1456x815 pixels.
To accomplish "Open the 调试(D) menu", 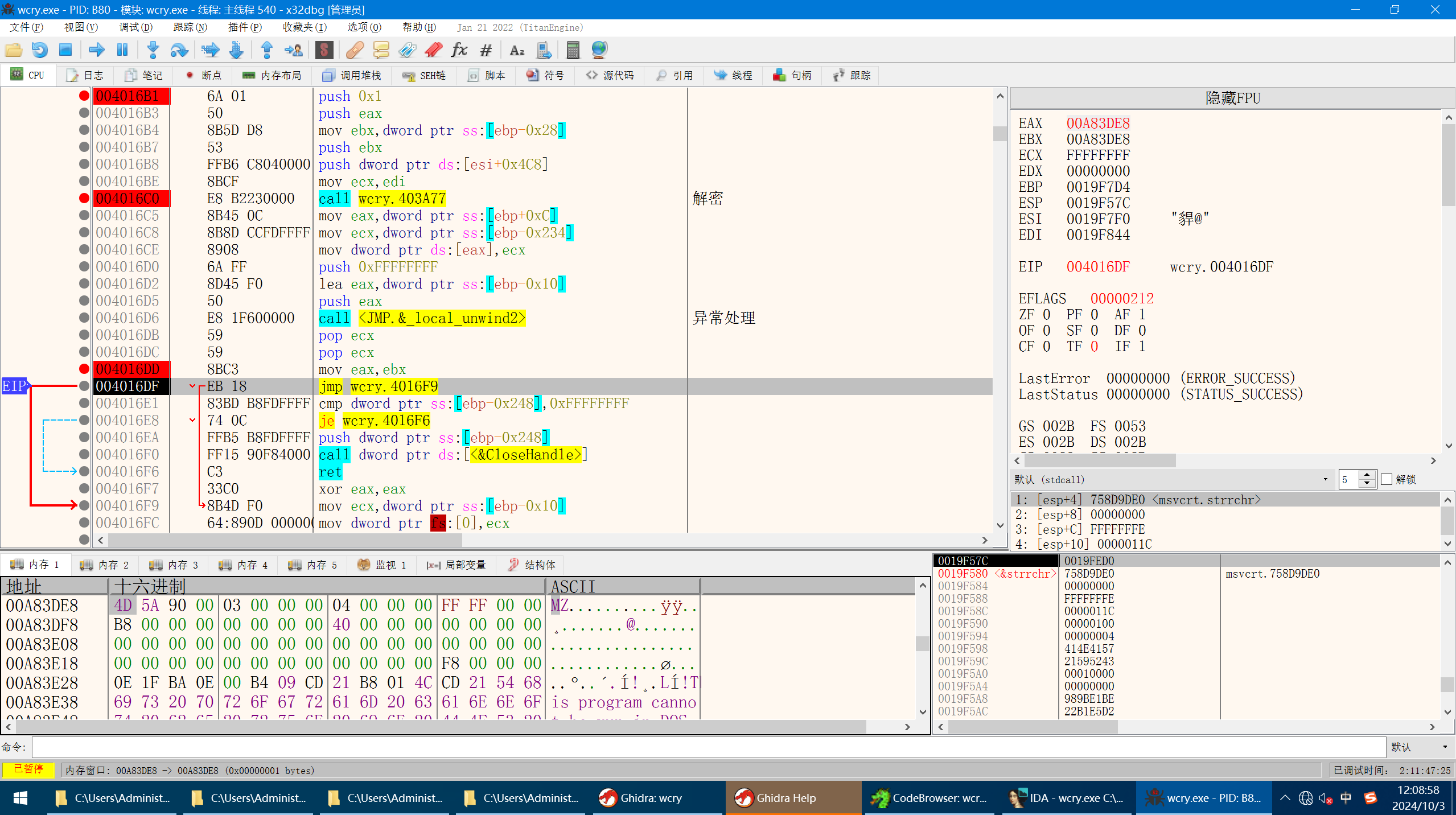I will pyautogui.click(x=135, y=27).
